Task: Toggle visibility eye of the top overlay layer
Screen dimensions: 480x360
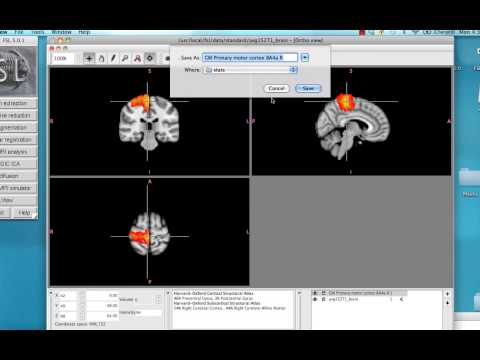Action: (315, 293)
